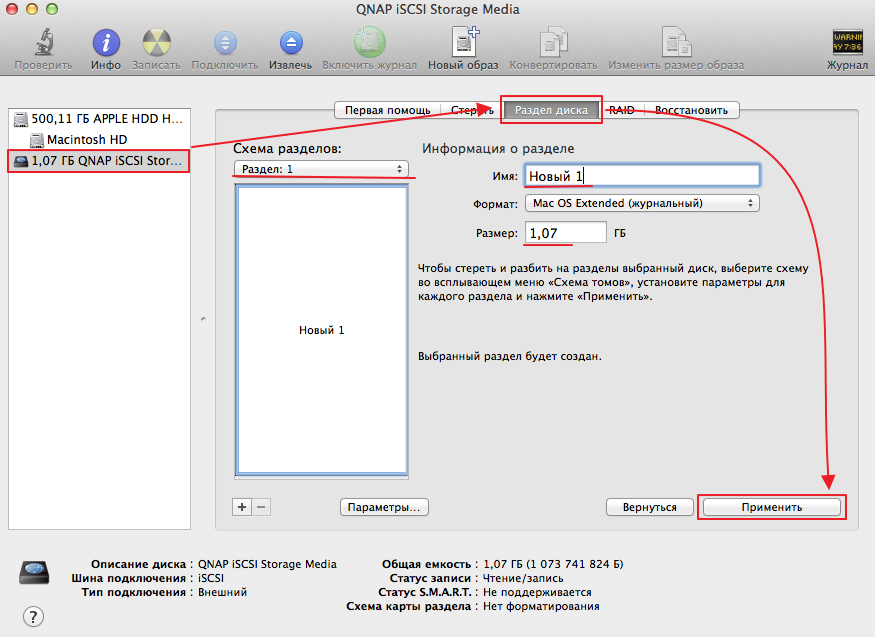Select the Macintosh HD volume
Image resolution: width=875 pixels, height=637 pixels.
99,139
